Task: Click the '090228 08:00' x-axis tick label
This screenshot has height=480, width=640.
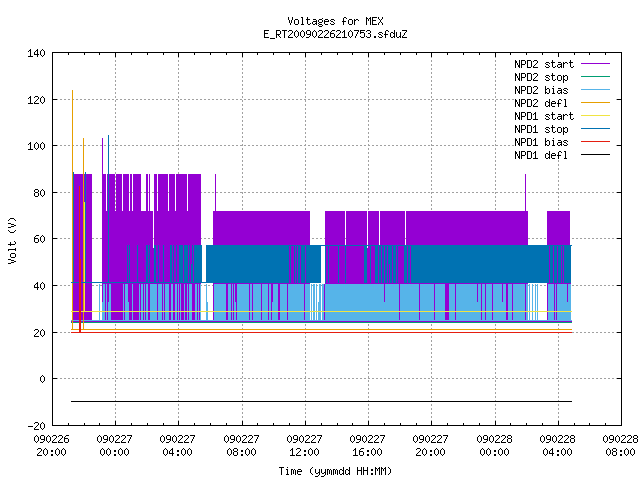Action: (620, 446)
